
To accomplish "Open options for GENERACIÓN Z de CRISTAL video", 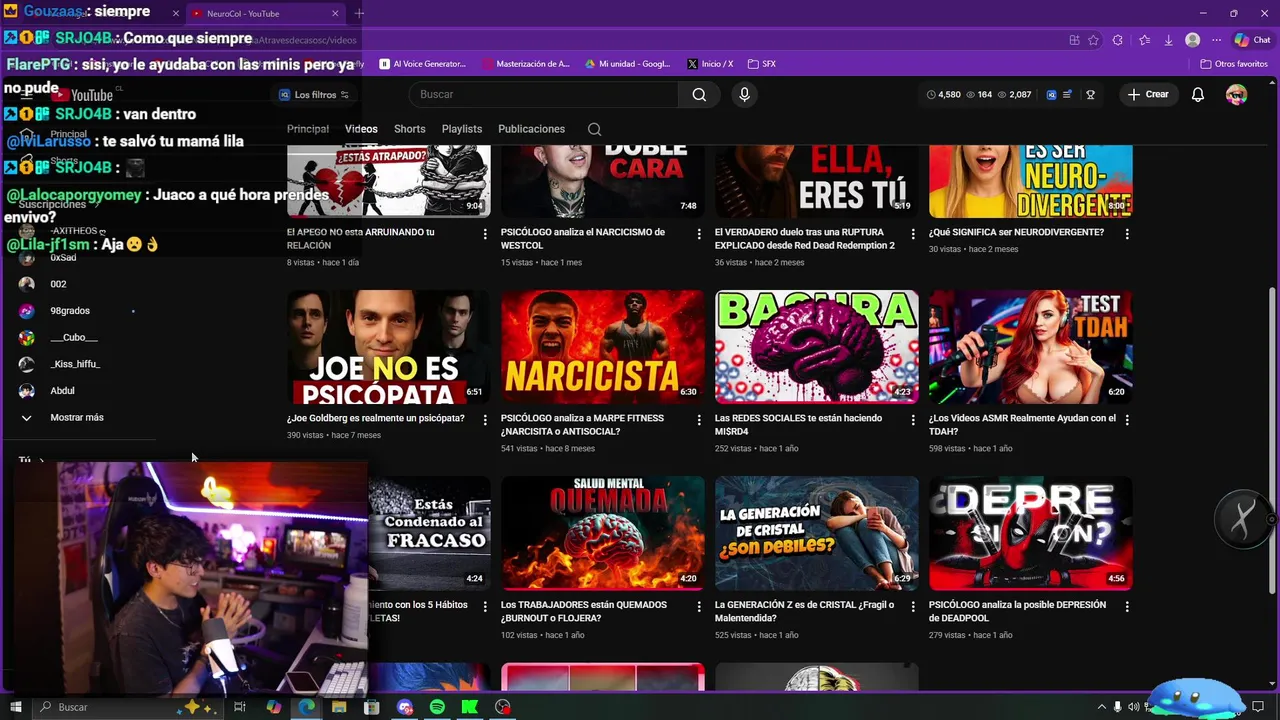I will (x=913, y=606).
